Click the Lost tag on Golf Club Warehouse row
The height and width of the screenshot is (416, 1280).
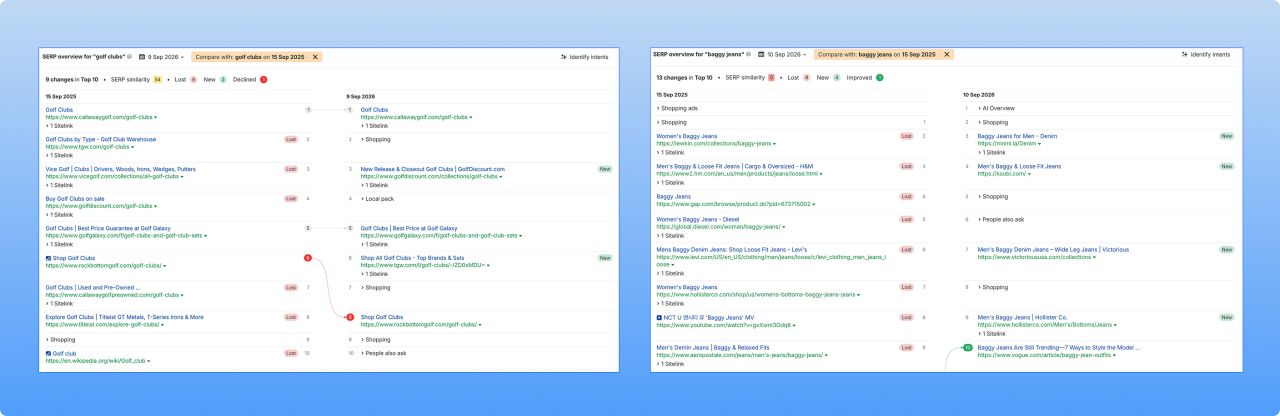(291, 139)
